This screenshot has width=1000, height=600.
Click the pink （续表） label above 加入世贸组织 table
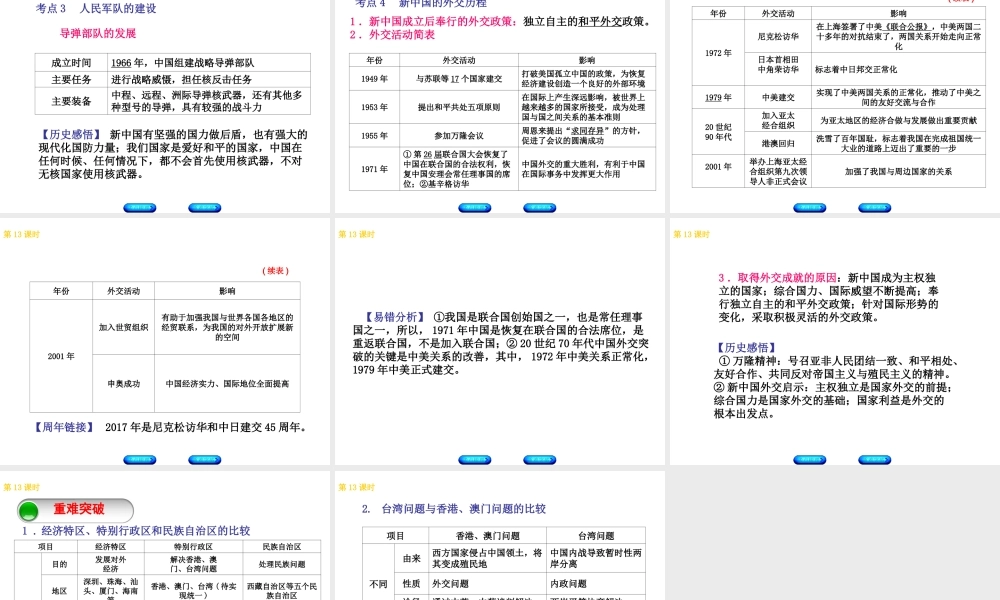click(x=276, y=270)
